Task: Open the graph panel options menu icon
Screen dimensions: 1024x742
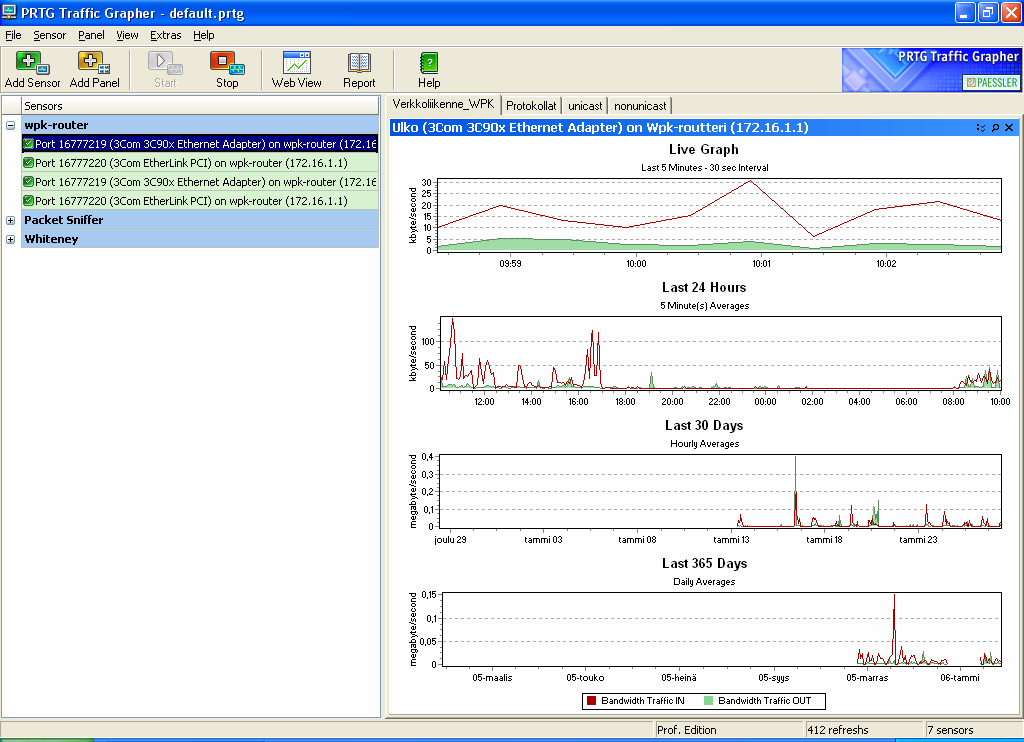Action: click(x=981, y=127)
